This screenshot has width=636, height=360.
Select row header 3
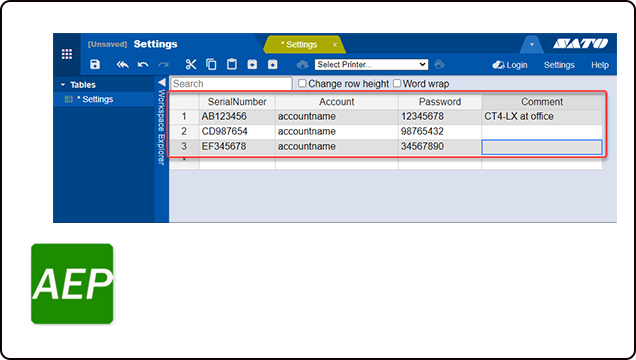184,147
